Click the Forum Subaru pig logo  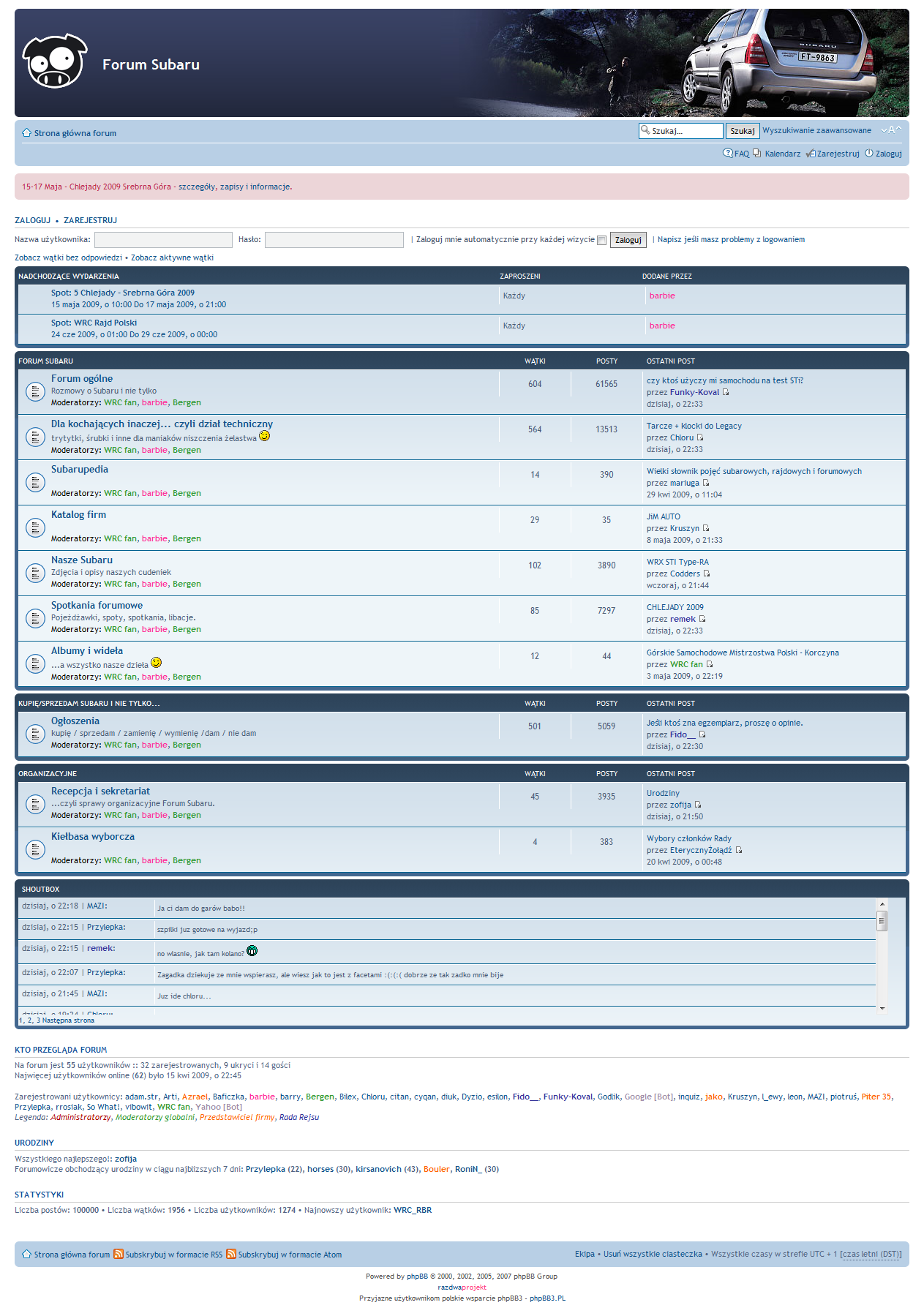click(55, 61)
